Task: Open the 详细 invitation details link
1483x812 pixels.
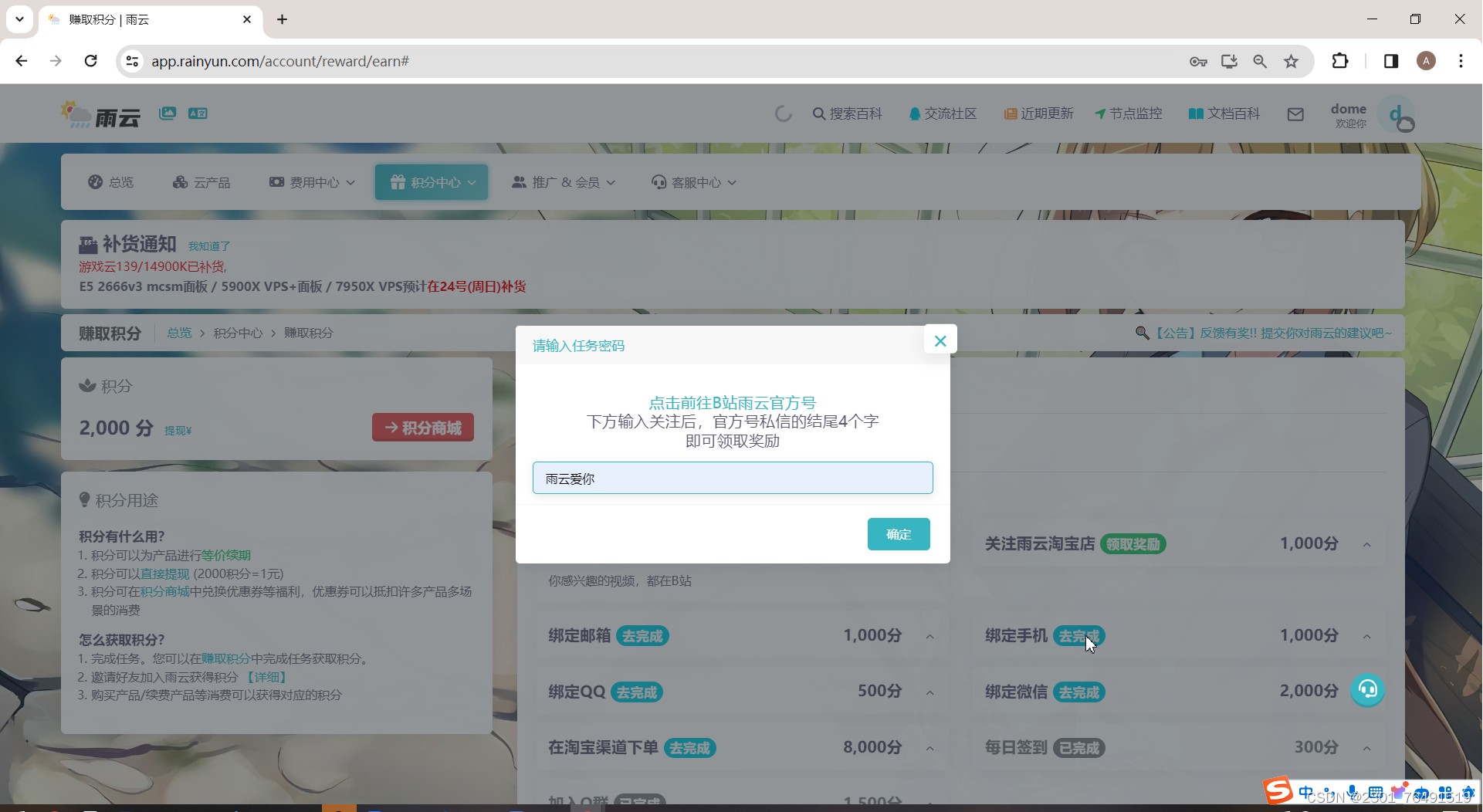Action: tap(267, 677)
